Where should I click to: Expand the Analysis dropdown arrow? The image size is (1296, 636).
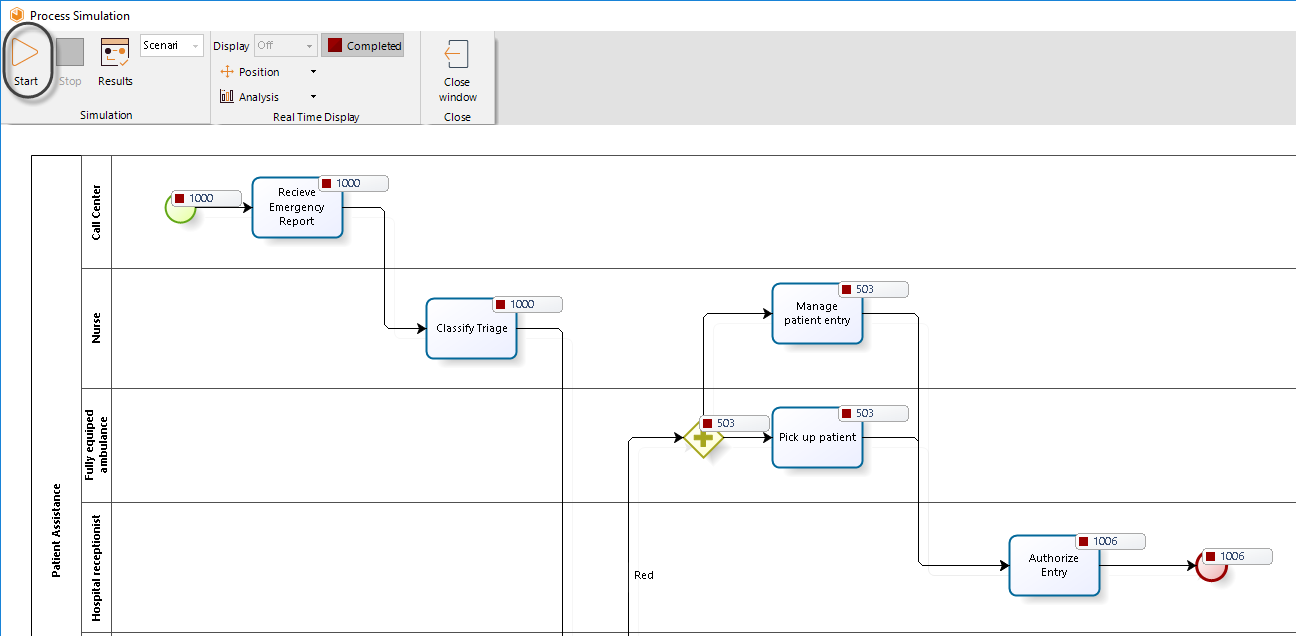313,97
